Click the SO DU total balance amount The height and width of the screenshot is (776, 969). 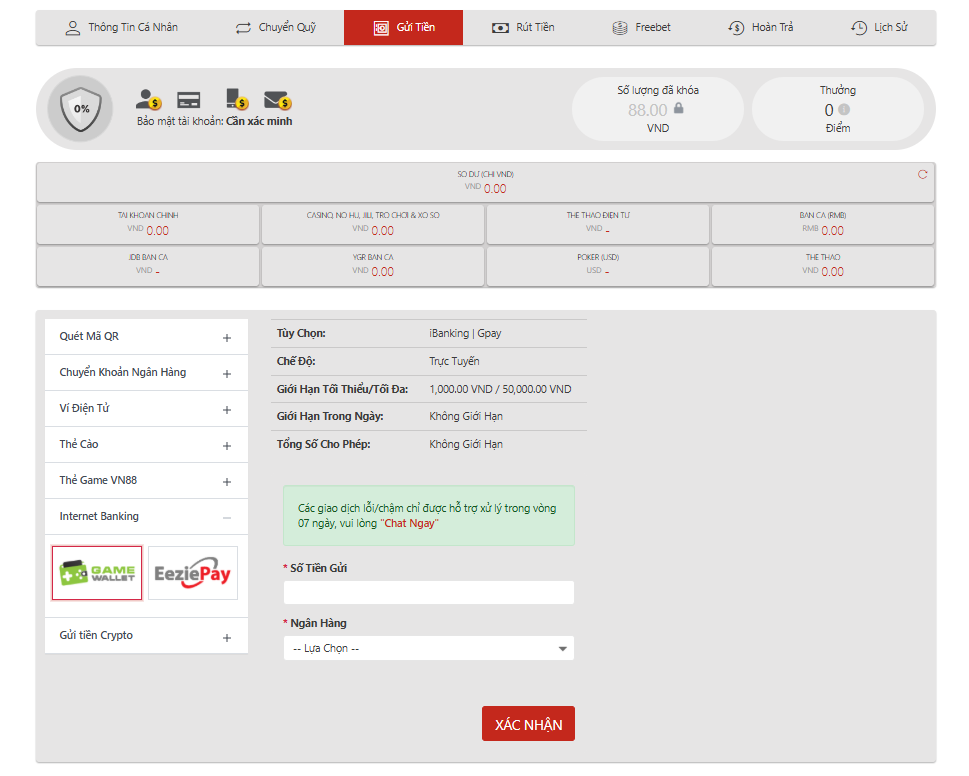pos(495,189)
